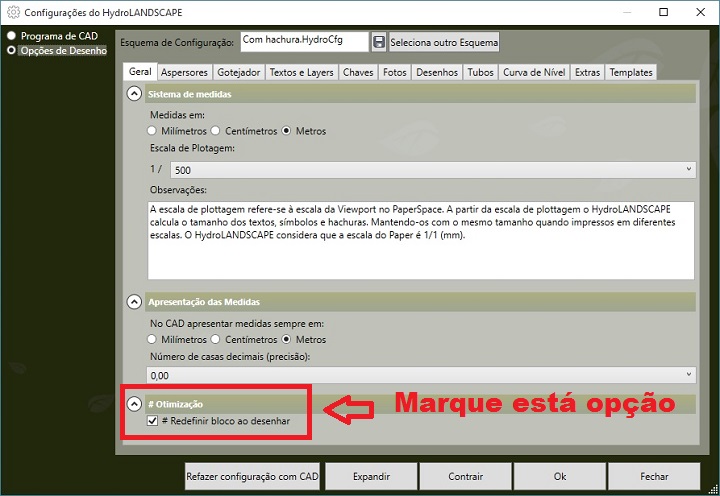
Task: Click the Esquema de Configuração name field
Action: (304, 42)
